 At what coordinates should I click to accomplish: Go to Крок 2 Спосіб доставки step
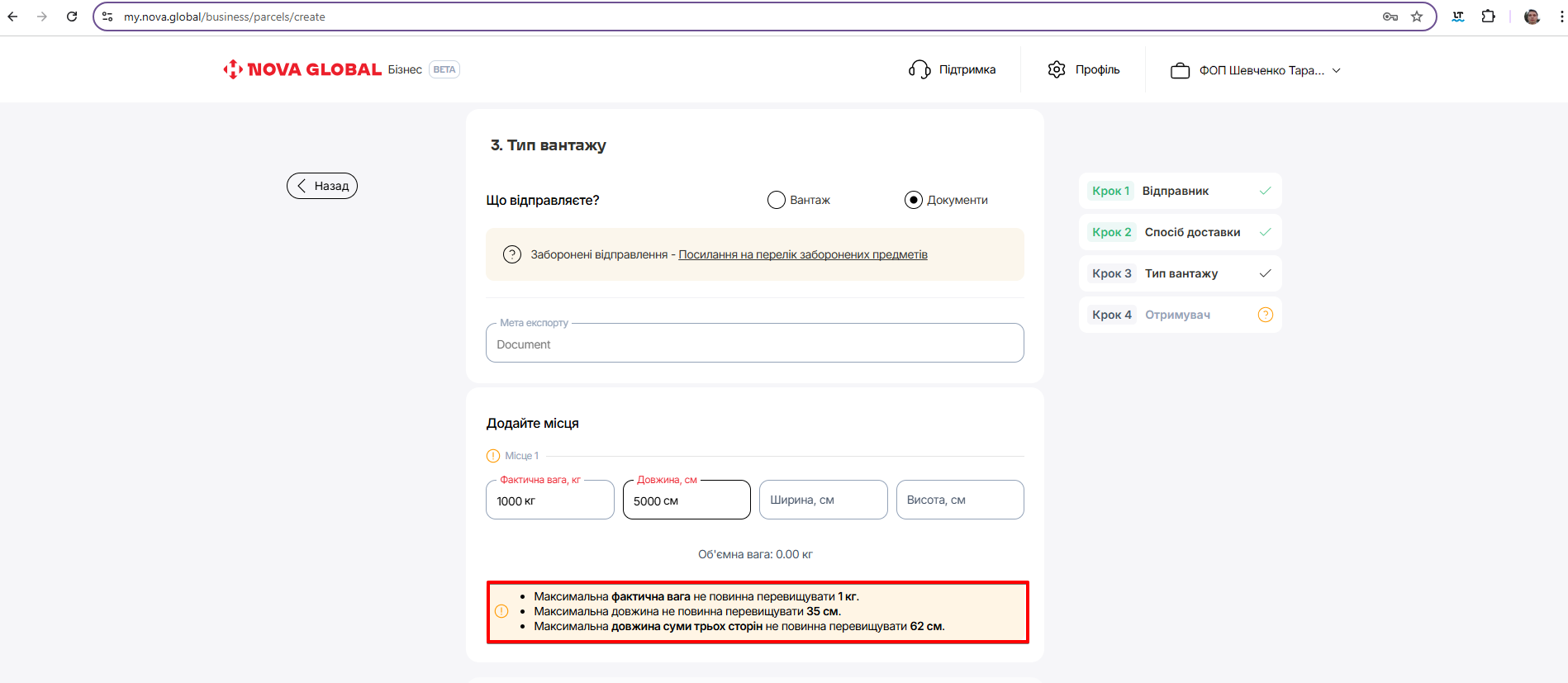[x=1179, y=232]
